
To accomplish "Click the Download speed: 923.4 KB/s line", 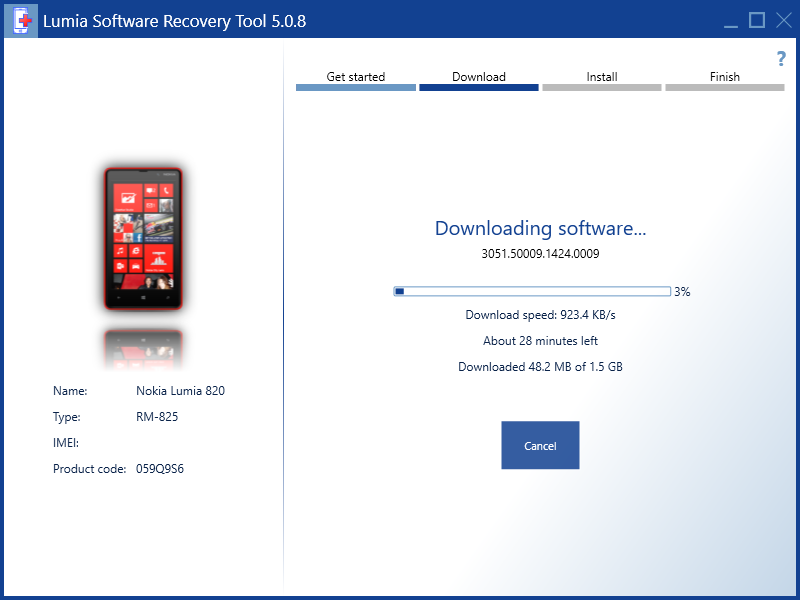I will tap(540, 315).
